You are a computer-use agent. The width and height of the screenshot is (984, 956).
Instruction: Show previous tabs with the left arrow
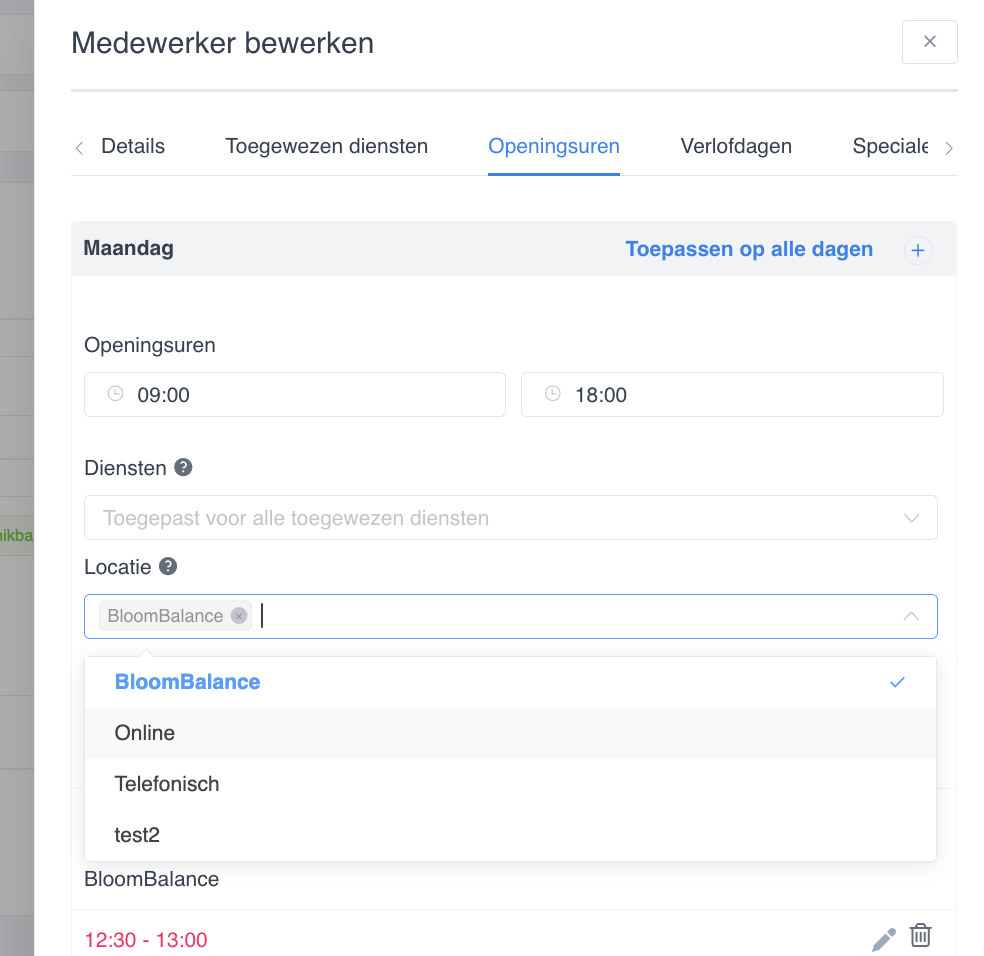click(x=79, y=148)
